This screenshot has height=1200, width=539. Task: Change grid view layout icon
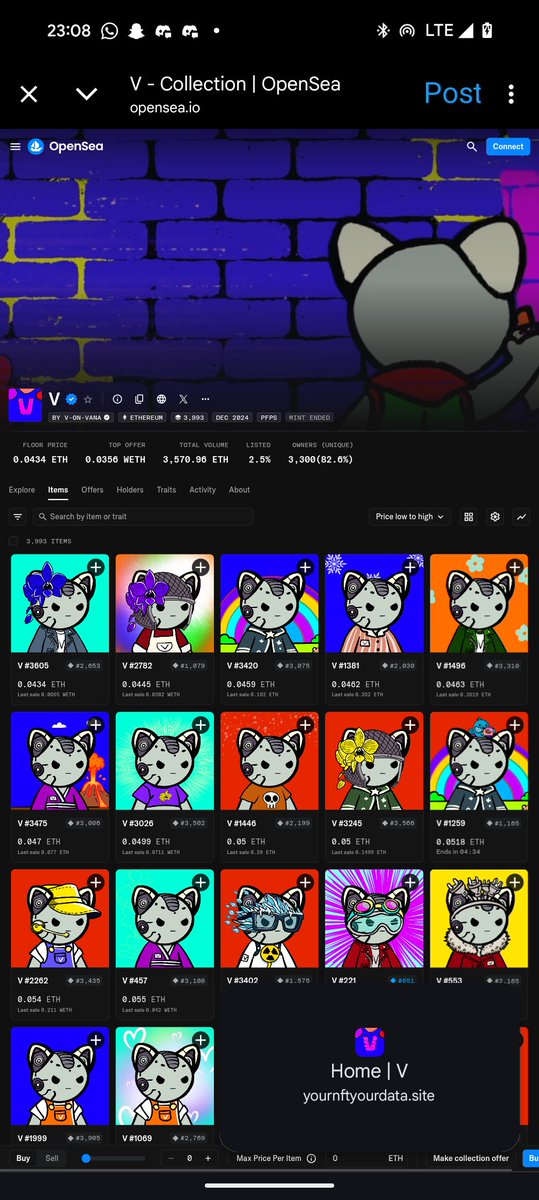(x=469, y=517)
